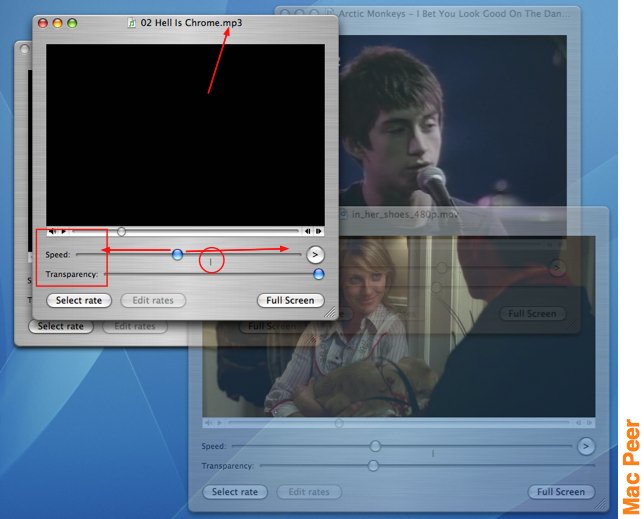
Task: Click Edit rates in Hell Is Chrome window
Action: point(153,300)
